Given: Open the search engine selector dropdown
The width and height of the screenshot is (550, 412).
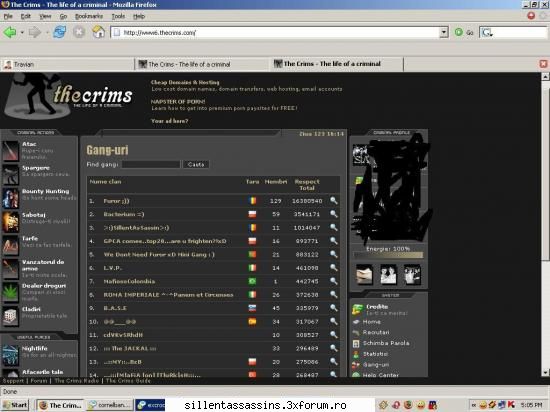Looking at the screenshot, I should [487, 33].
